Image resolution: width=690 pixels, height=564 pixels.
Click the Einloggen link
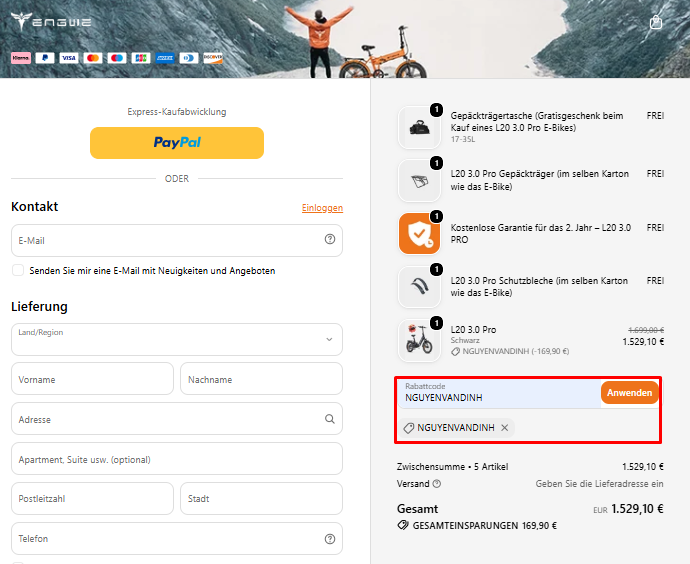[x=322, y=208]
